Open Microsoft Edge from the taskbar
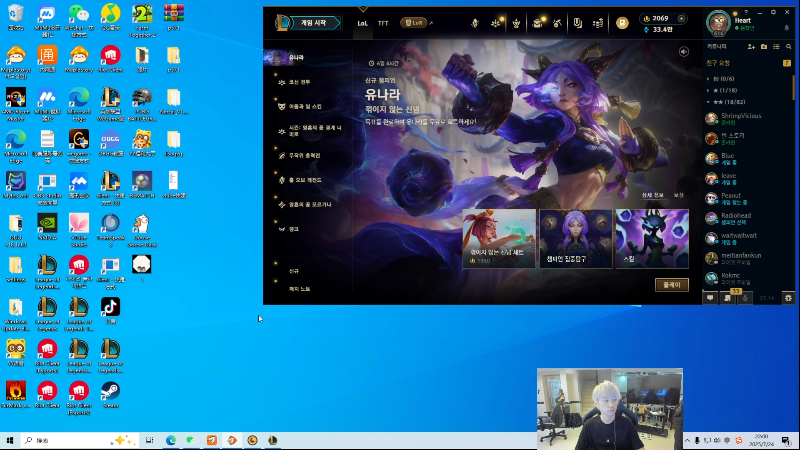 pos(170,440)
